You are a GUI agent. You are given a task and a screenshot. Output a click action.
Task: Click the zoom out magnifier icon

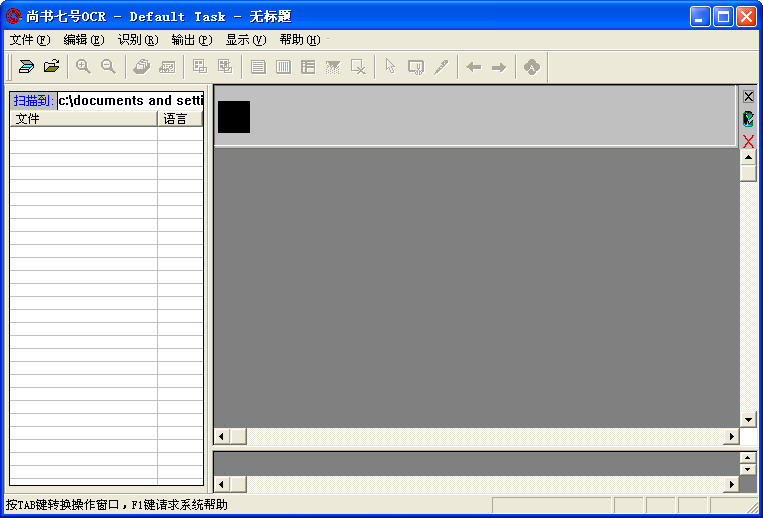(108, 67)
